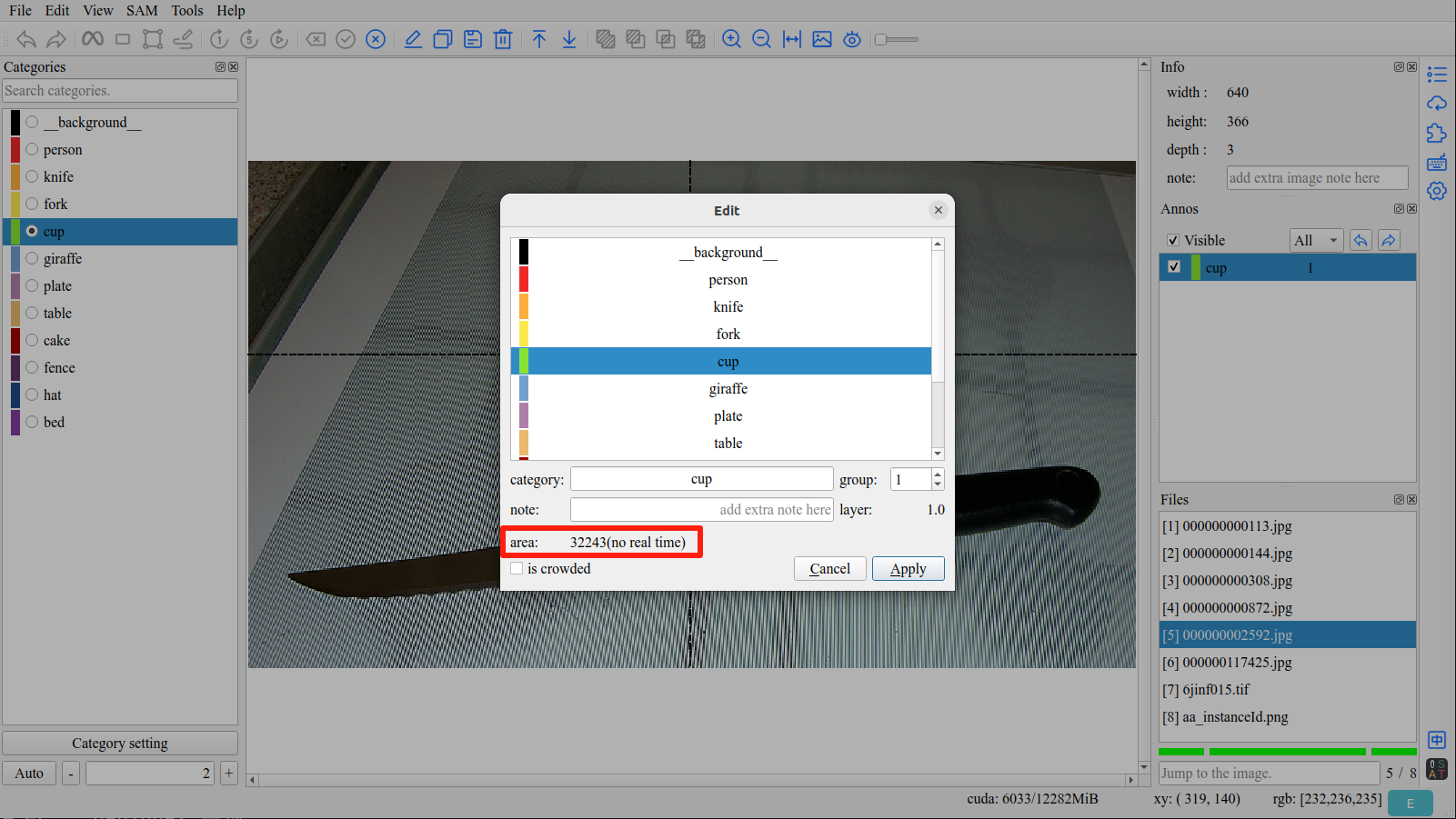Click the copy annotation toolbar icon
Screen dimensions: 1456x819
[x=443, y=39]
